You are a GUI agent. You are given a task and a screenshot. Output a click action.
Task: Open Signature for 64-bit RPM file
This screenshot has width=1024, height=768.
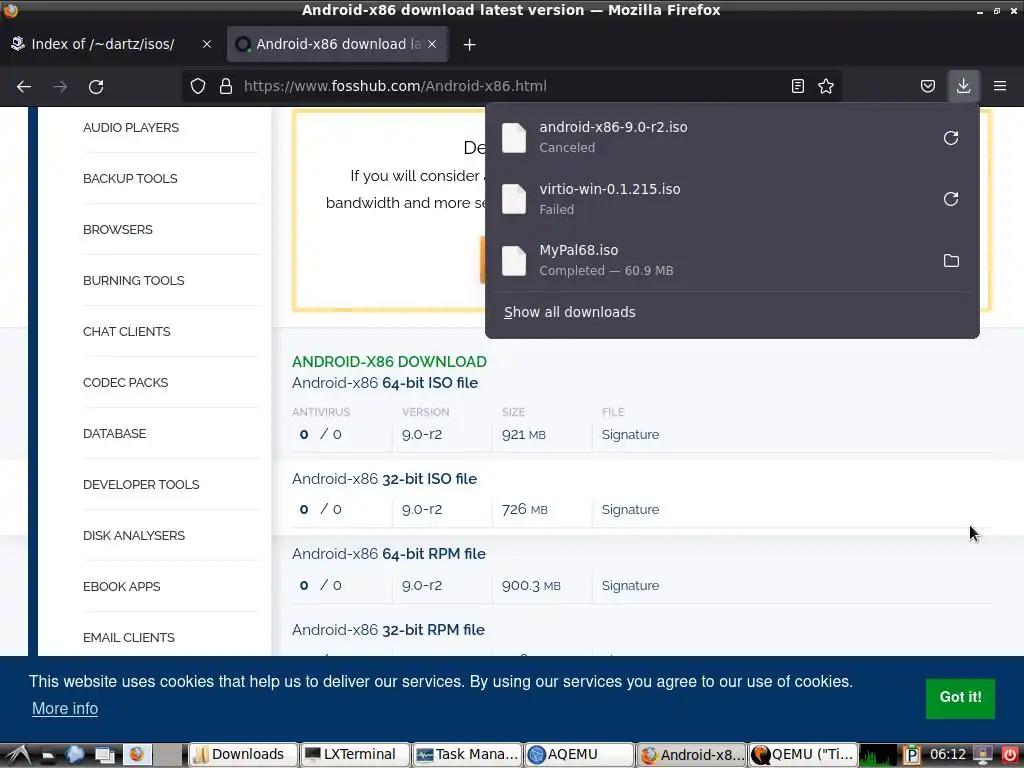(x=630, y=585)
